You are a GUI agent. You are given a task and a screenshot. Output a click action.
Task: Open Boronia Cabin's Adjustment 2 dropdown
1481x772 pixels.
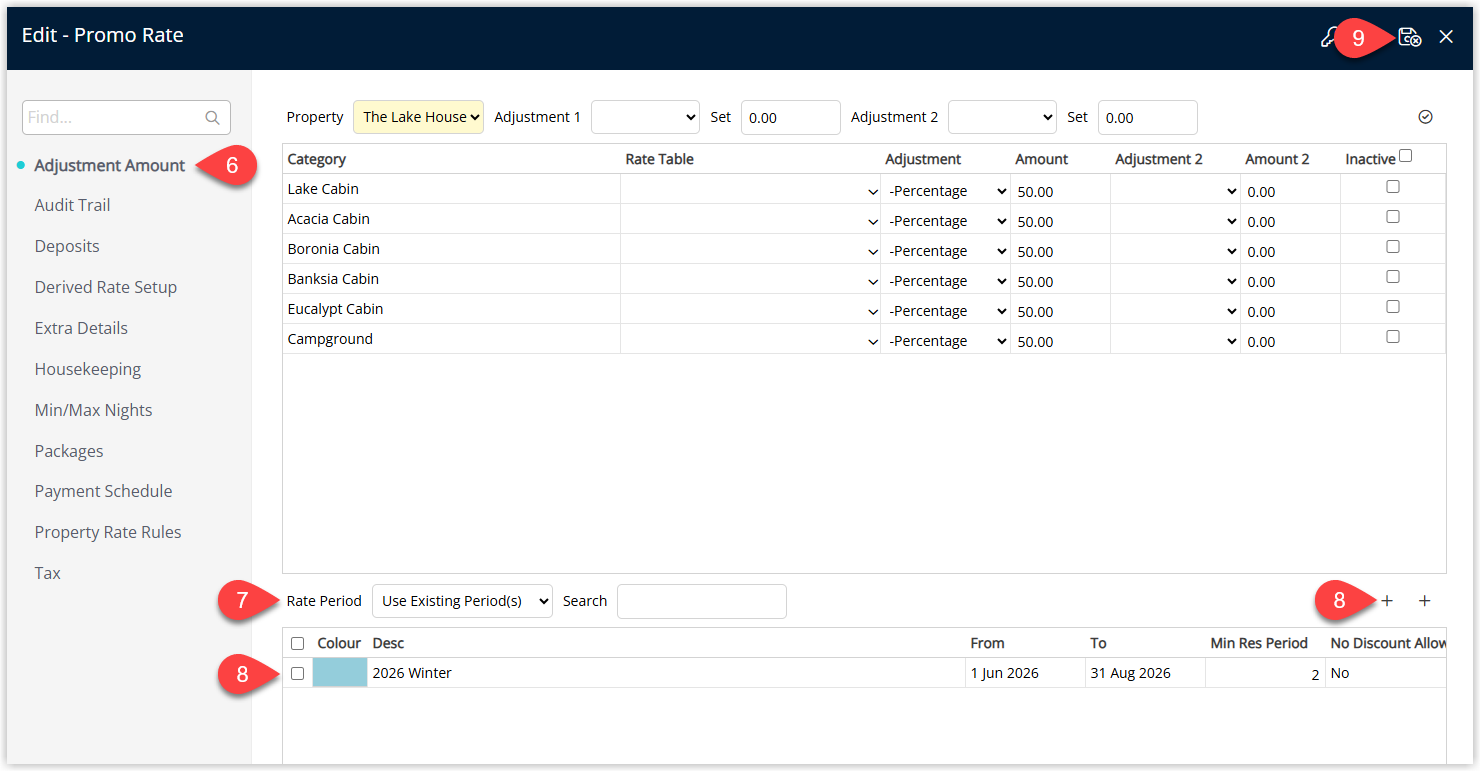click(x=1175, y=250)
